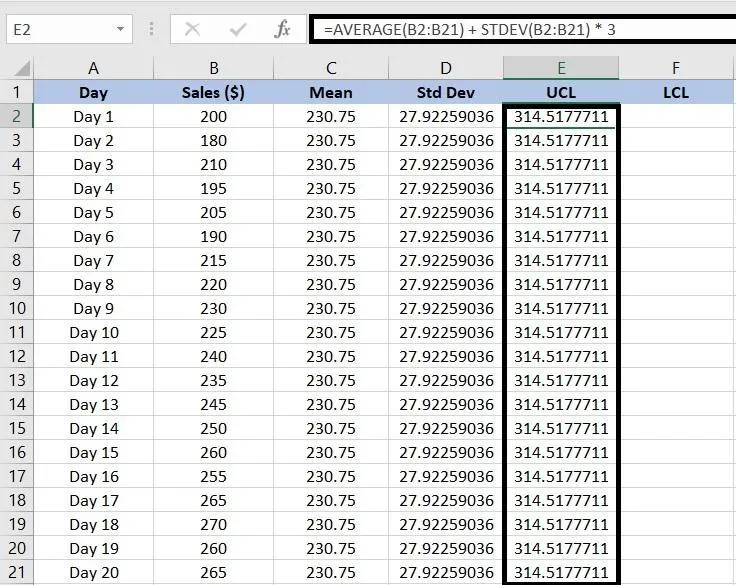This screenshot has height=585, width=736.
Task: Select column F header
Action: (x=676, y=68)
